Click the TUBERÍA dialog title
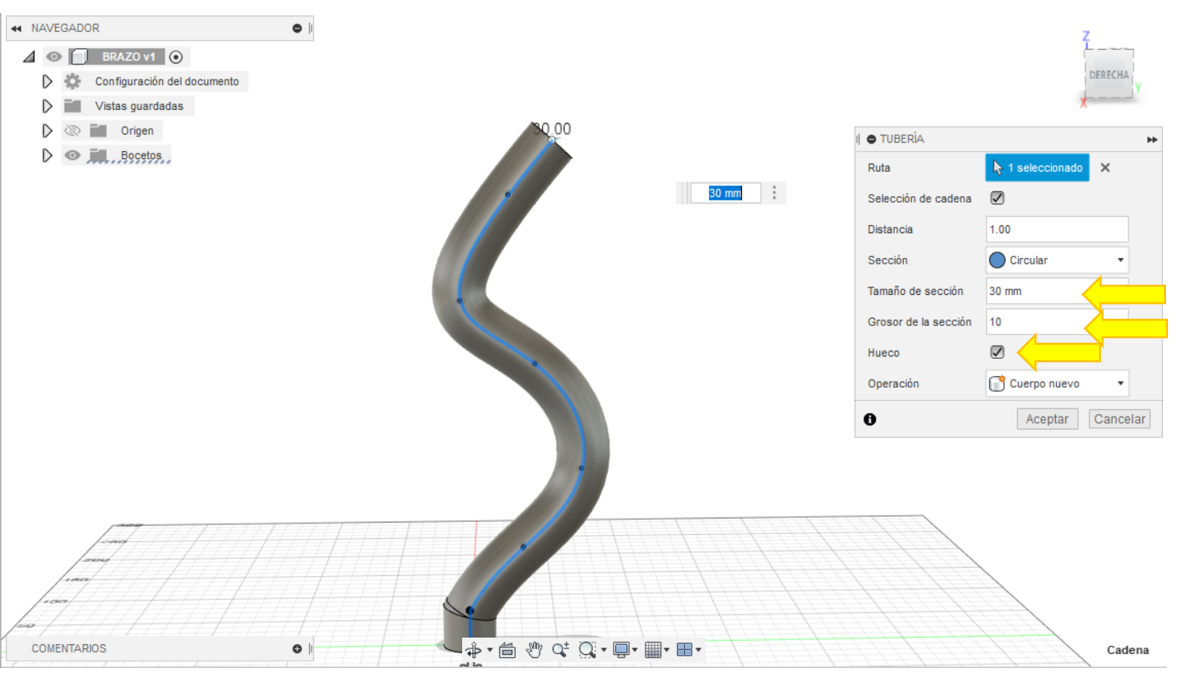This screenshot has width=1178, height=673. point(902,139)
